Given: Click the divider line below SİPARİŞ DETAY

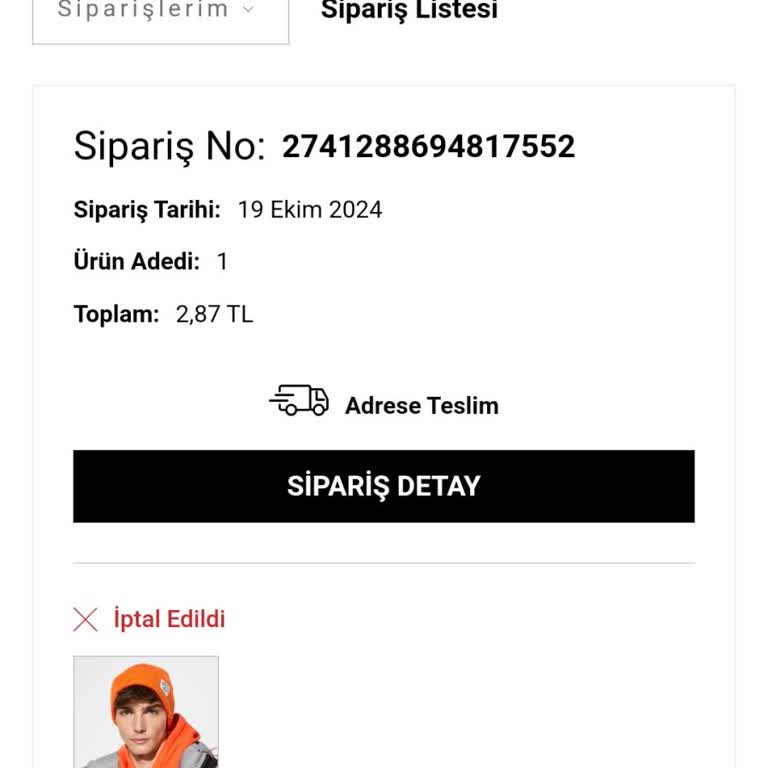Looking at the screenshot, I should 384,563.
